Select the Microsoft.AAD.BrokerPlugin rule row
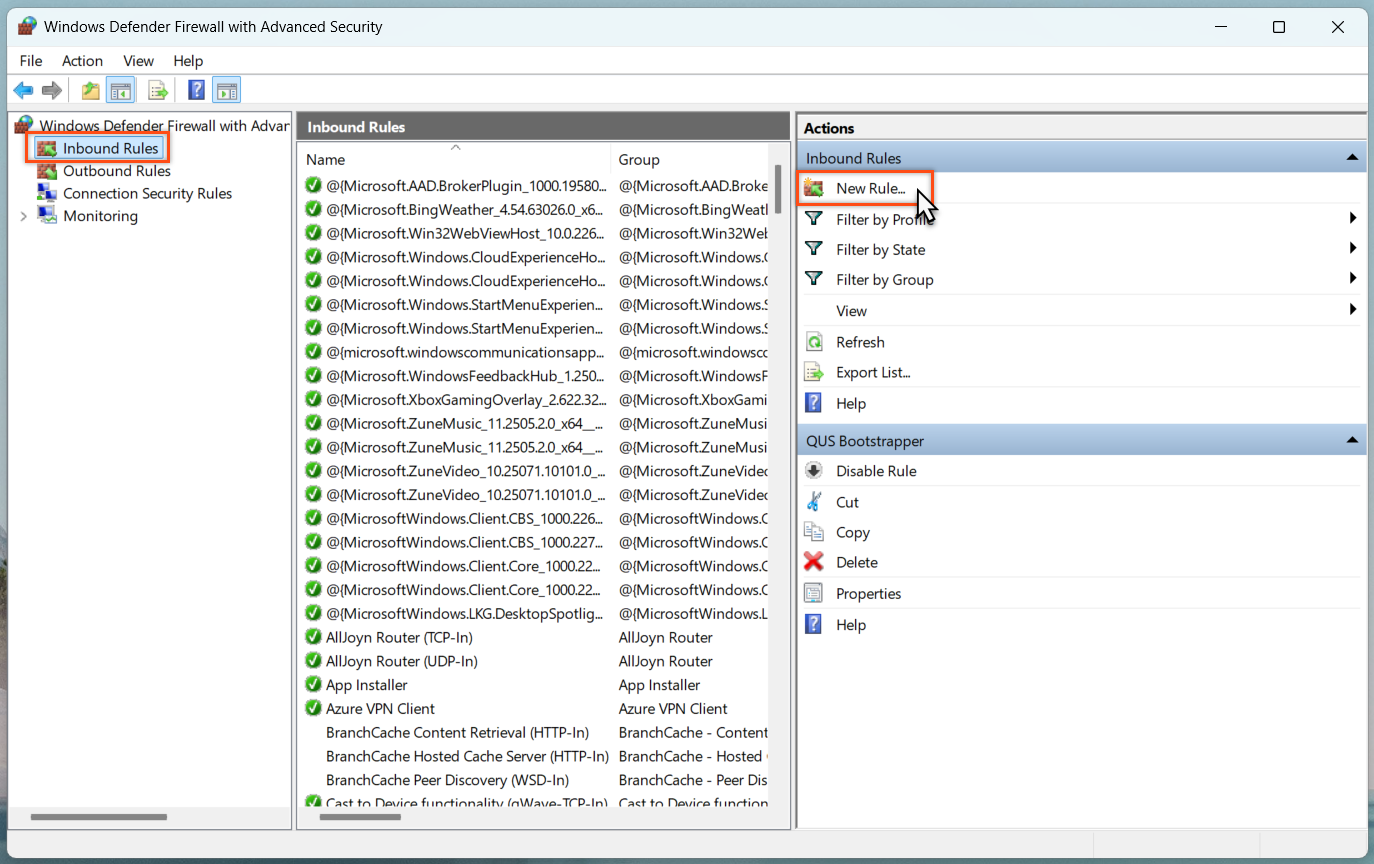The height and width of the screenshot is (864, 1374). [x=535, y=185]
